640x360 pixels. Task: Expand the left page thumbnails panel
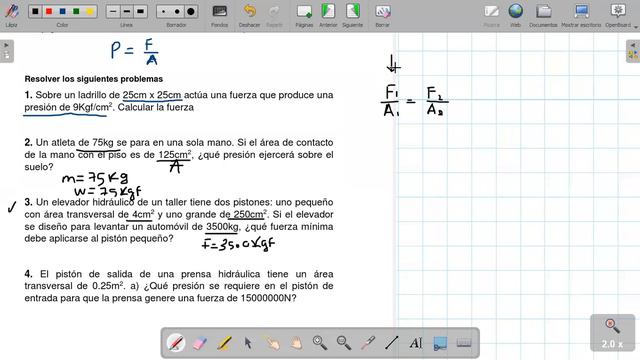pos(7,51)
